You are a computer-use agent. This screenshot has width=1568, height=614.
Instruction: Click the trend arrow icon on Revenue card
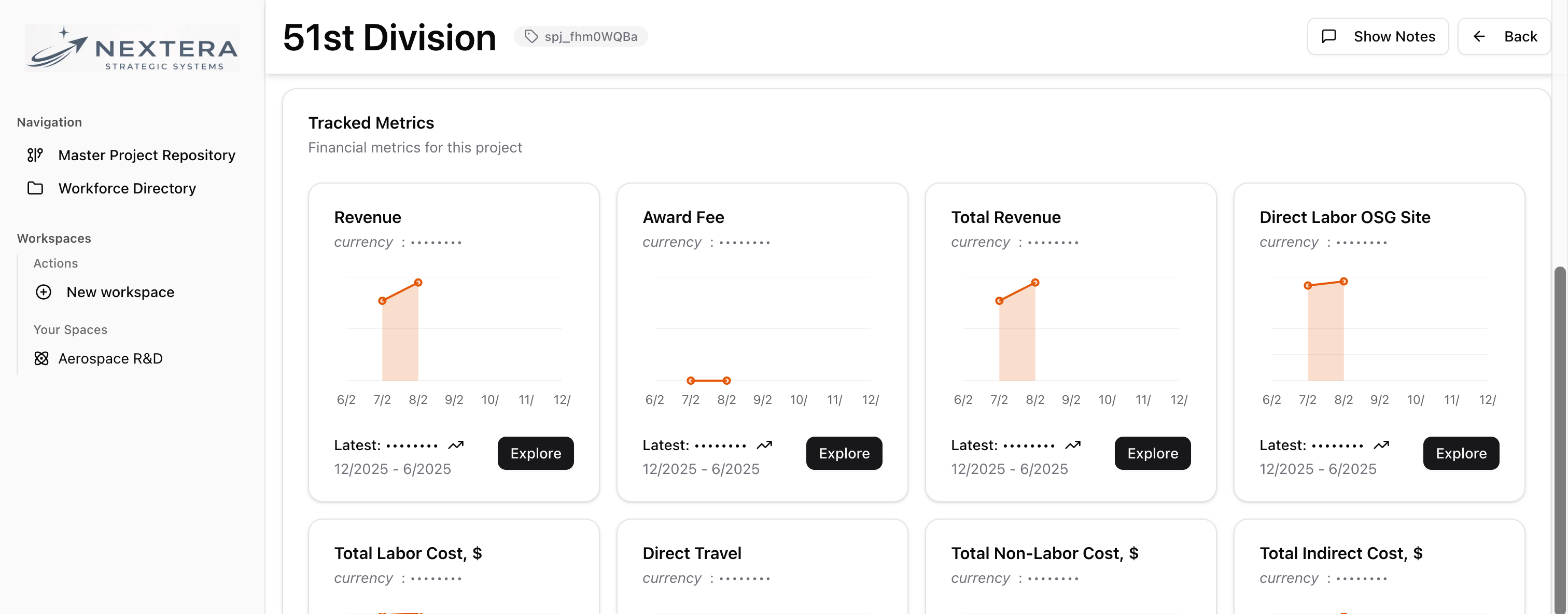click(x=456, y=445)
